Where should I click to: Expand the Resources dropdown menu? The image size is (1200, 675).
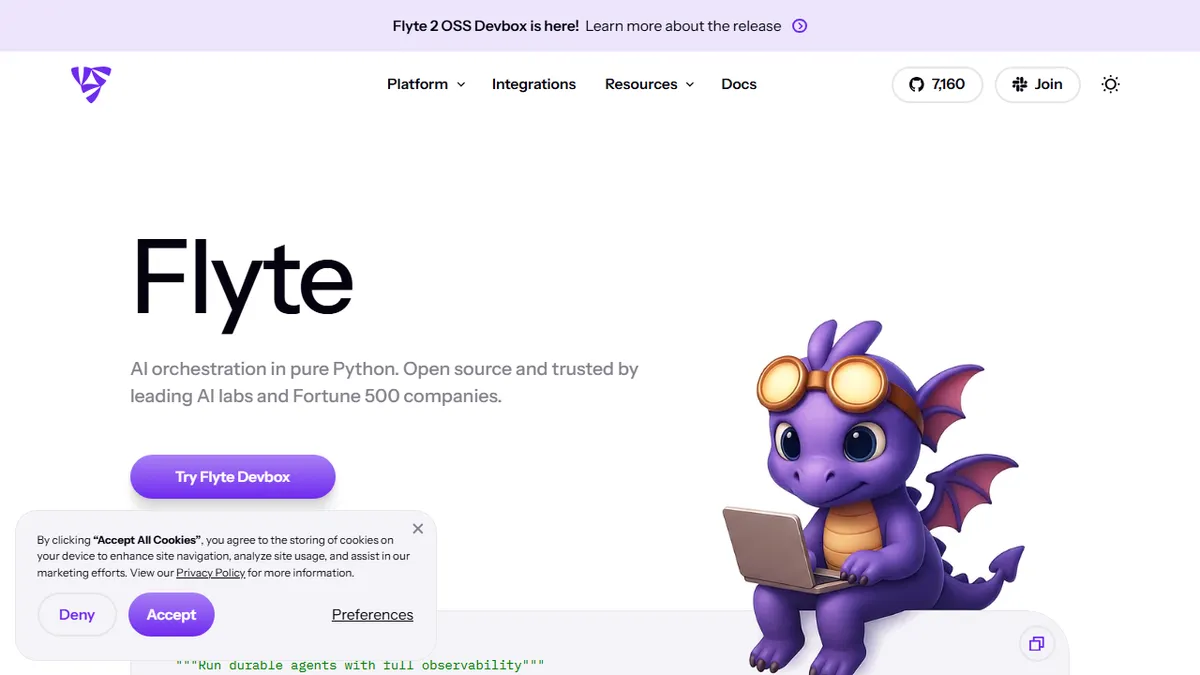(x=649, y=84)
